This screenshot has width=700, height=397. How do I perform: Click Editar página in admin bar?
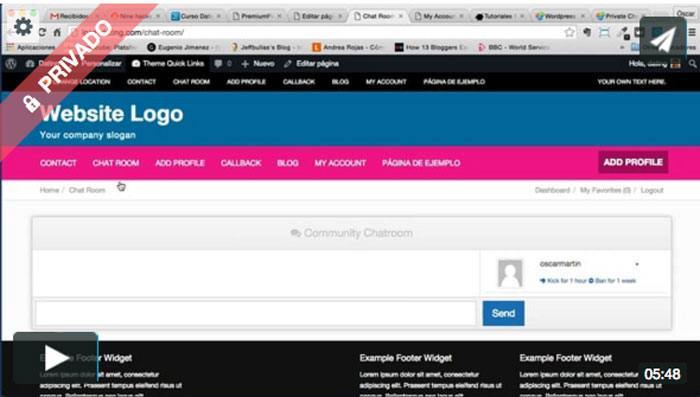coord(312,64)
